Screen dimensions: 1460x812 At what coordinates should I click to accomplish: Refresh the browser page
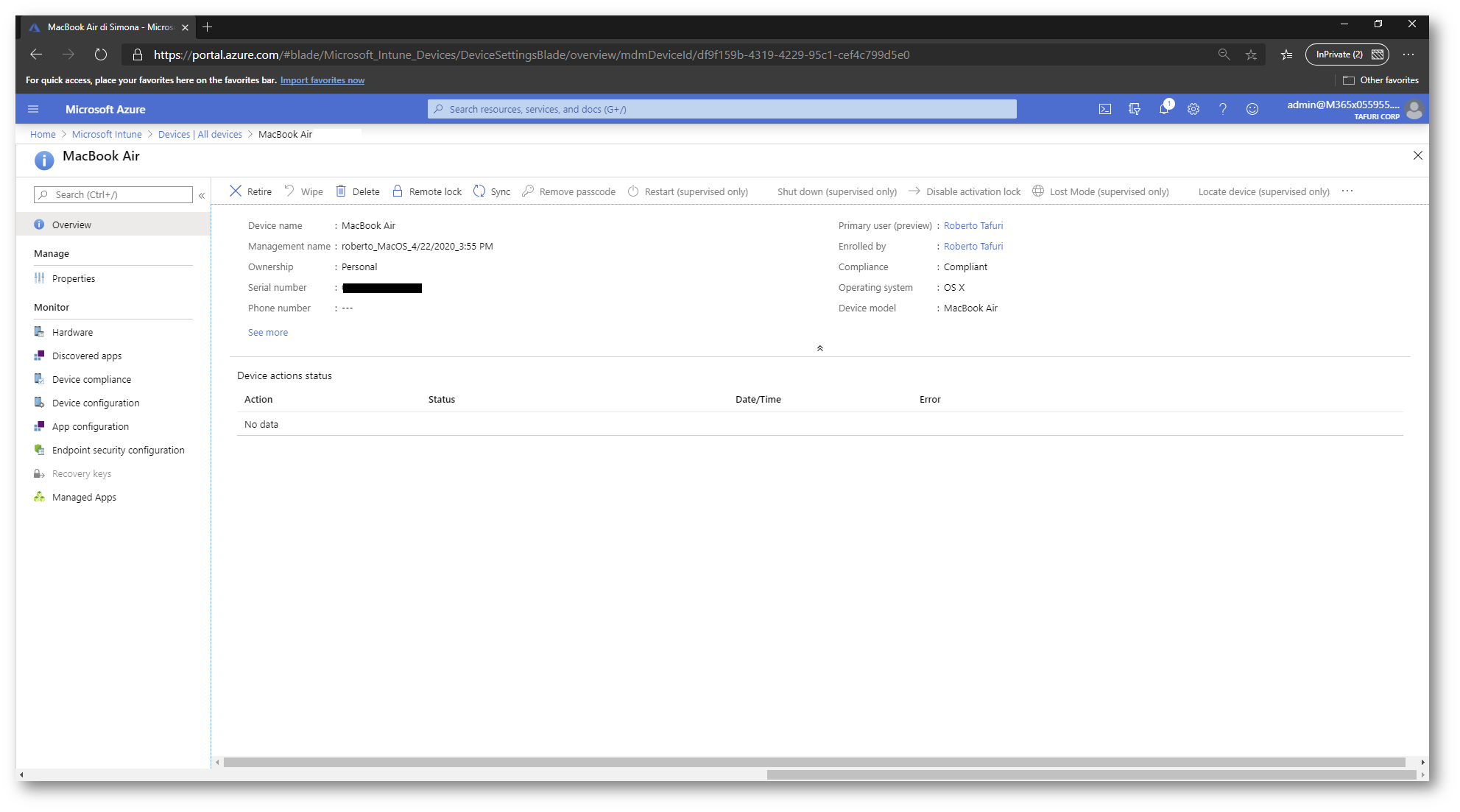click(x=101, y=54)
